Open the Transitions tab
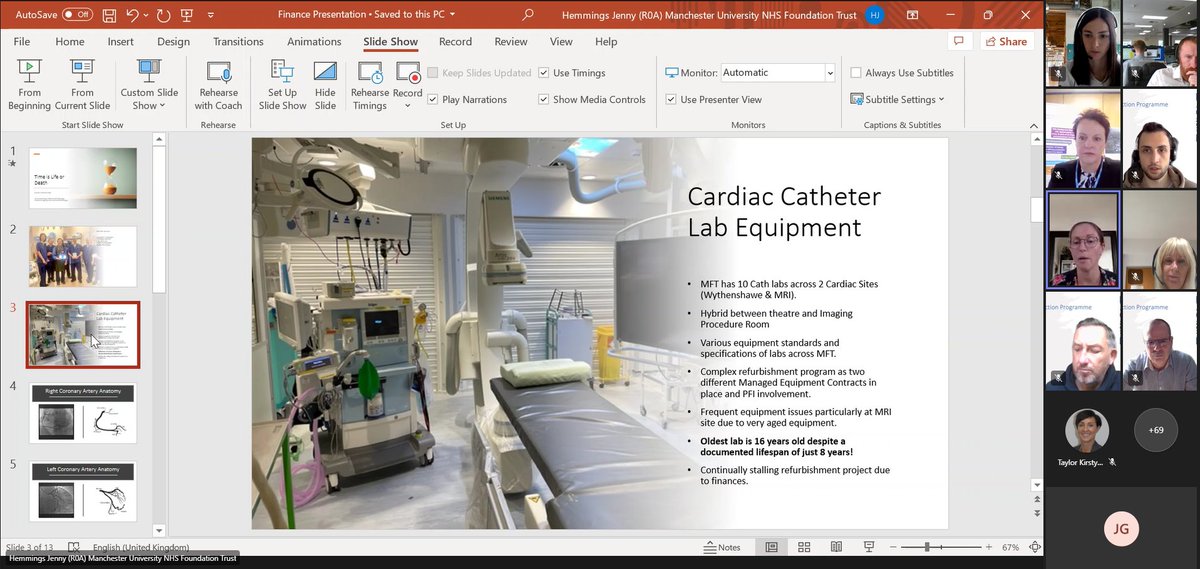Image resolution: width=1200 pixels, height=569 pixels. pyautogui.click(x=238, y=41)
